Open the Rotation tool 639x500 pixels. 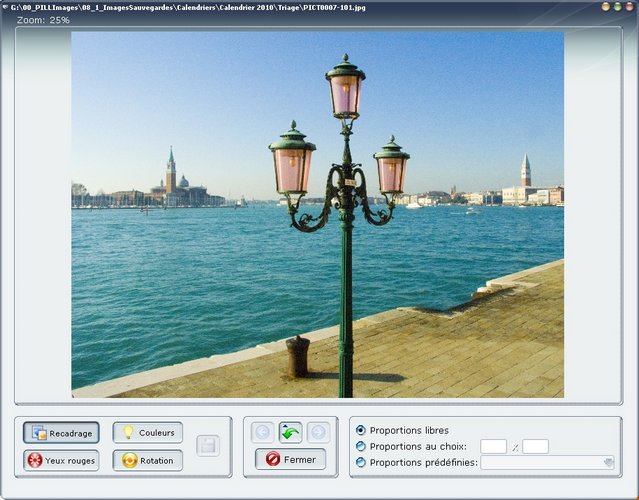147,461
